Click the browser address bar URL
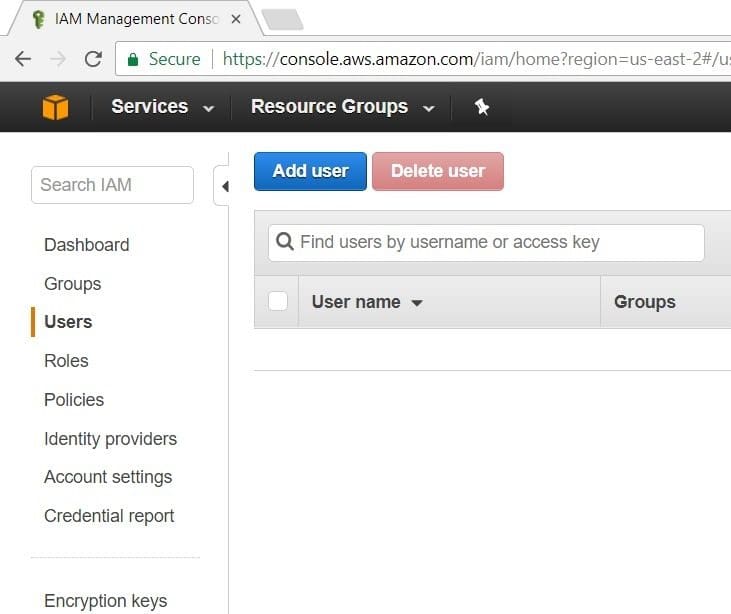Screen dimensions: 731x614 476,59
